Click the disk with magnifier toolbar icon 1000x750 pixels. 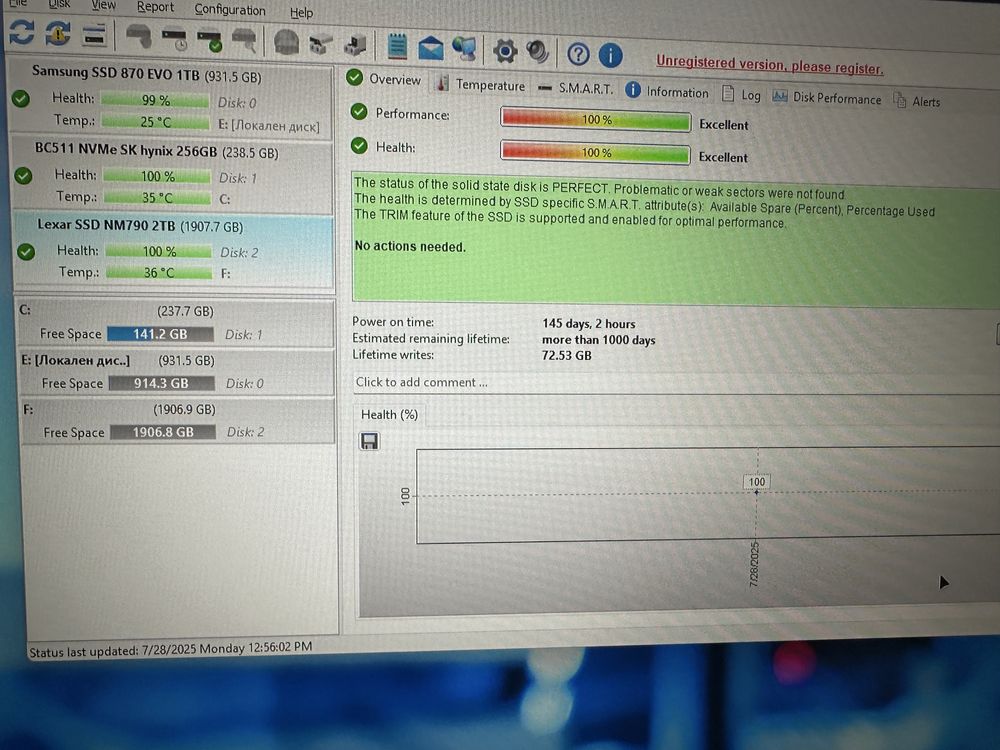[244, 41]
